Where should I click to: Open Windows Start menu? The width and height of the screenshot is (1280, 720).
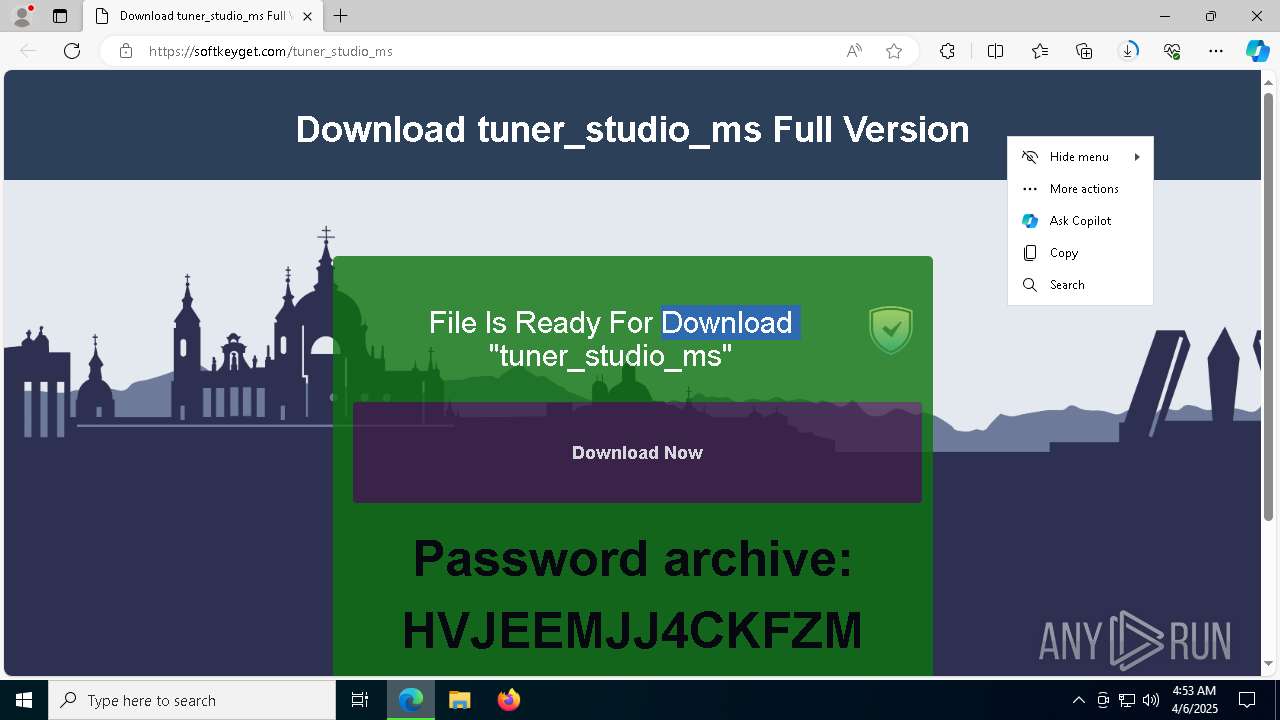(24, 700)
